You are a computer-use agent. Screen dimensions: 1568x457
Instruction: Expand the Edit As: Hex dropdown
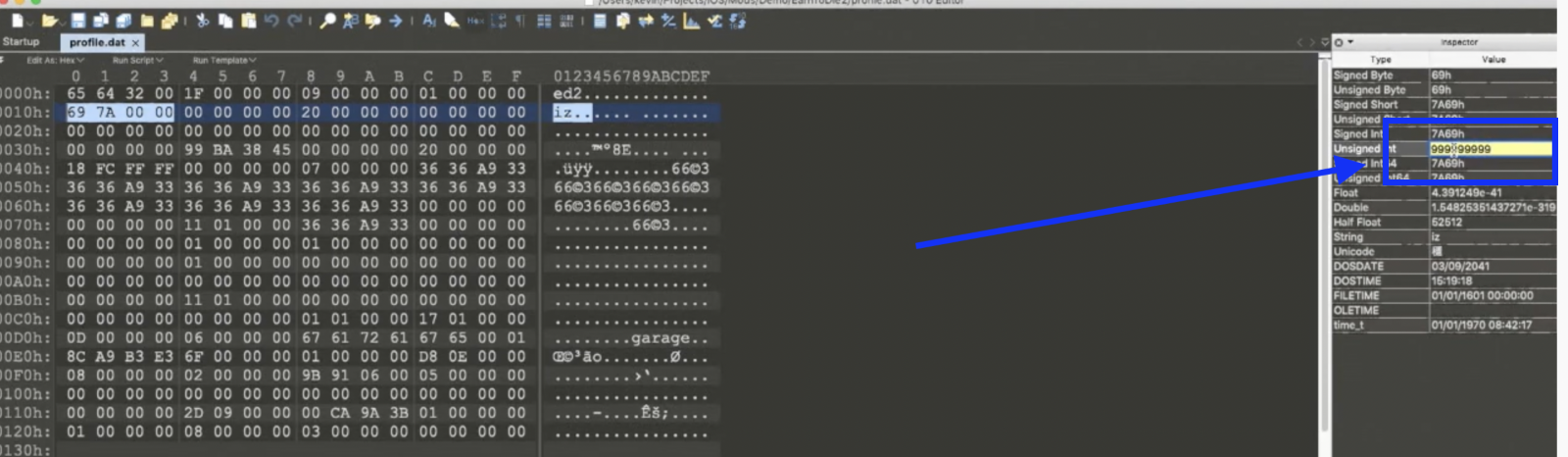pyautogui.click(x=55, y=61)
